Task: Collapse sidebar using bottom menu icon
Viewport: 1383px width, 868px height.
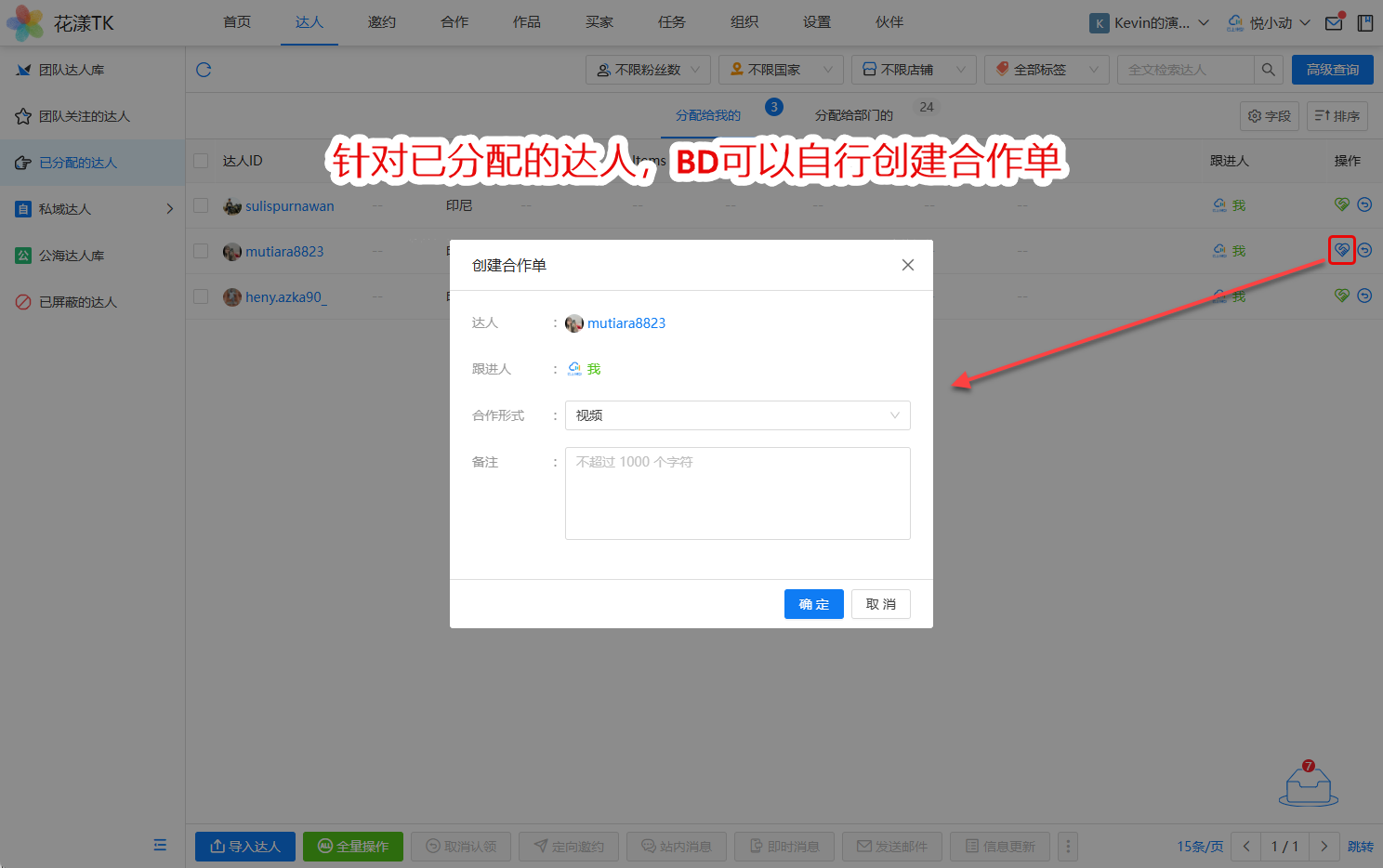Action: [x=160, y=845]
